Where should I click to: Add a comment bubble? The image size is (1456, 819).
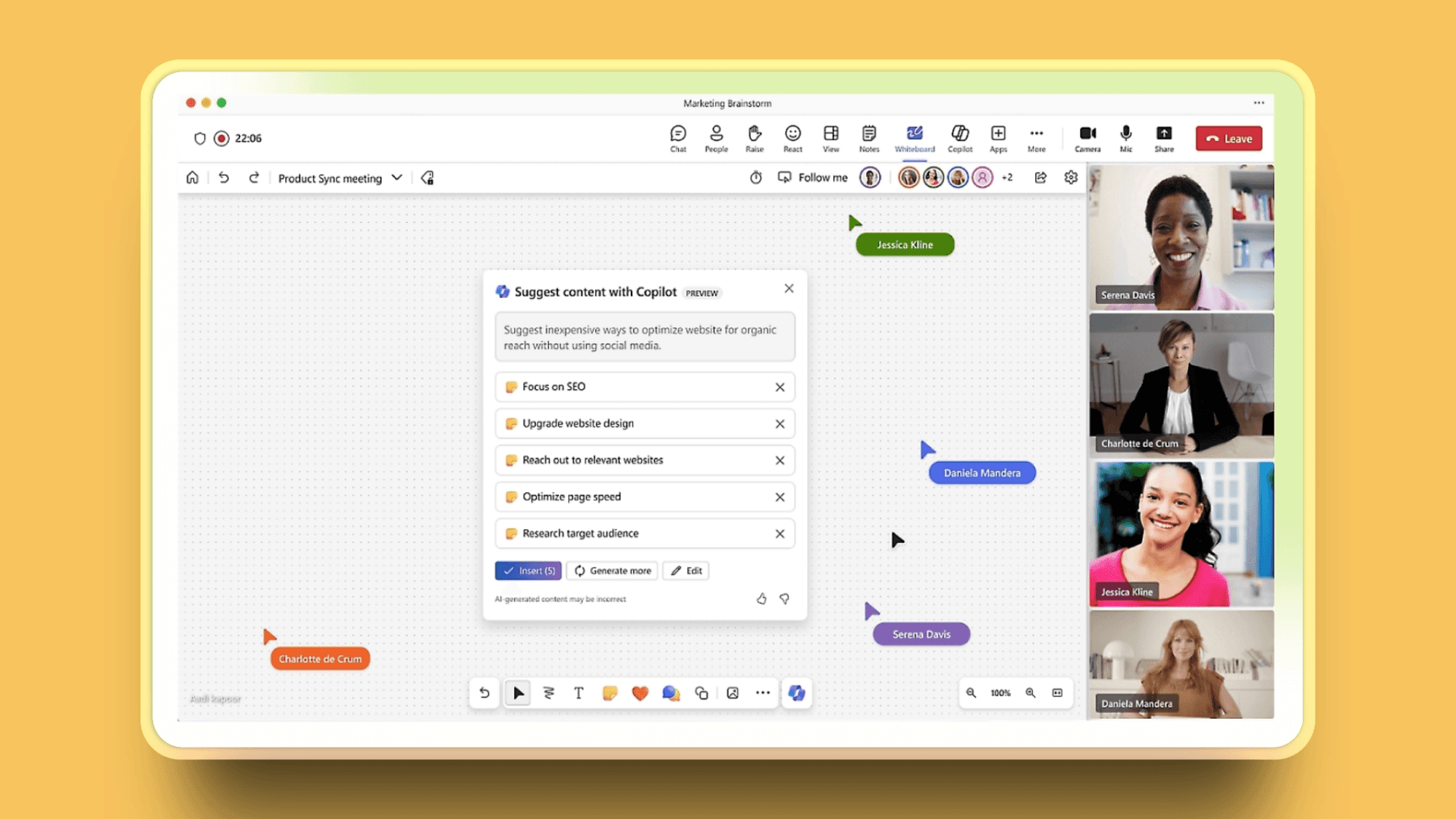coord(671,693)
